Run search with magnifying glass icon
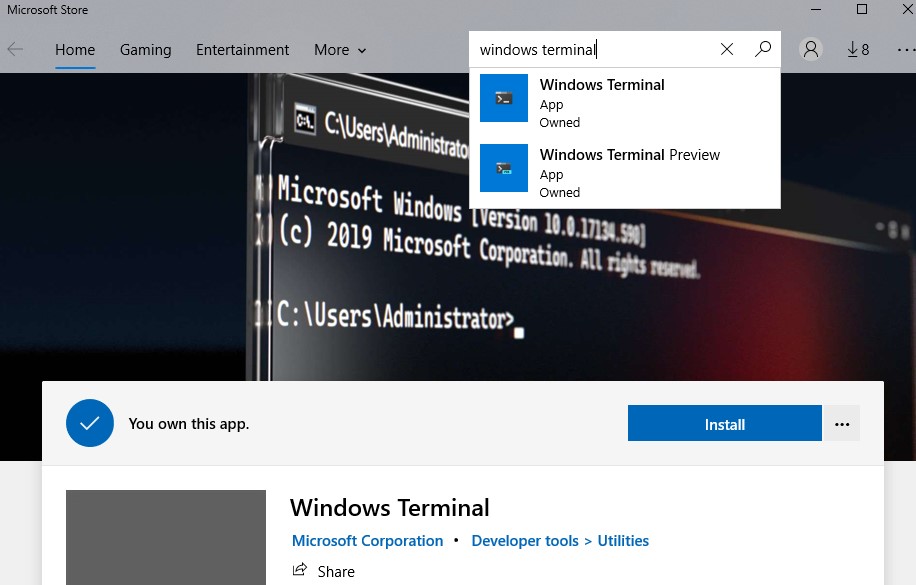 [x=763, y=49]
